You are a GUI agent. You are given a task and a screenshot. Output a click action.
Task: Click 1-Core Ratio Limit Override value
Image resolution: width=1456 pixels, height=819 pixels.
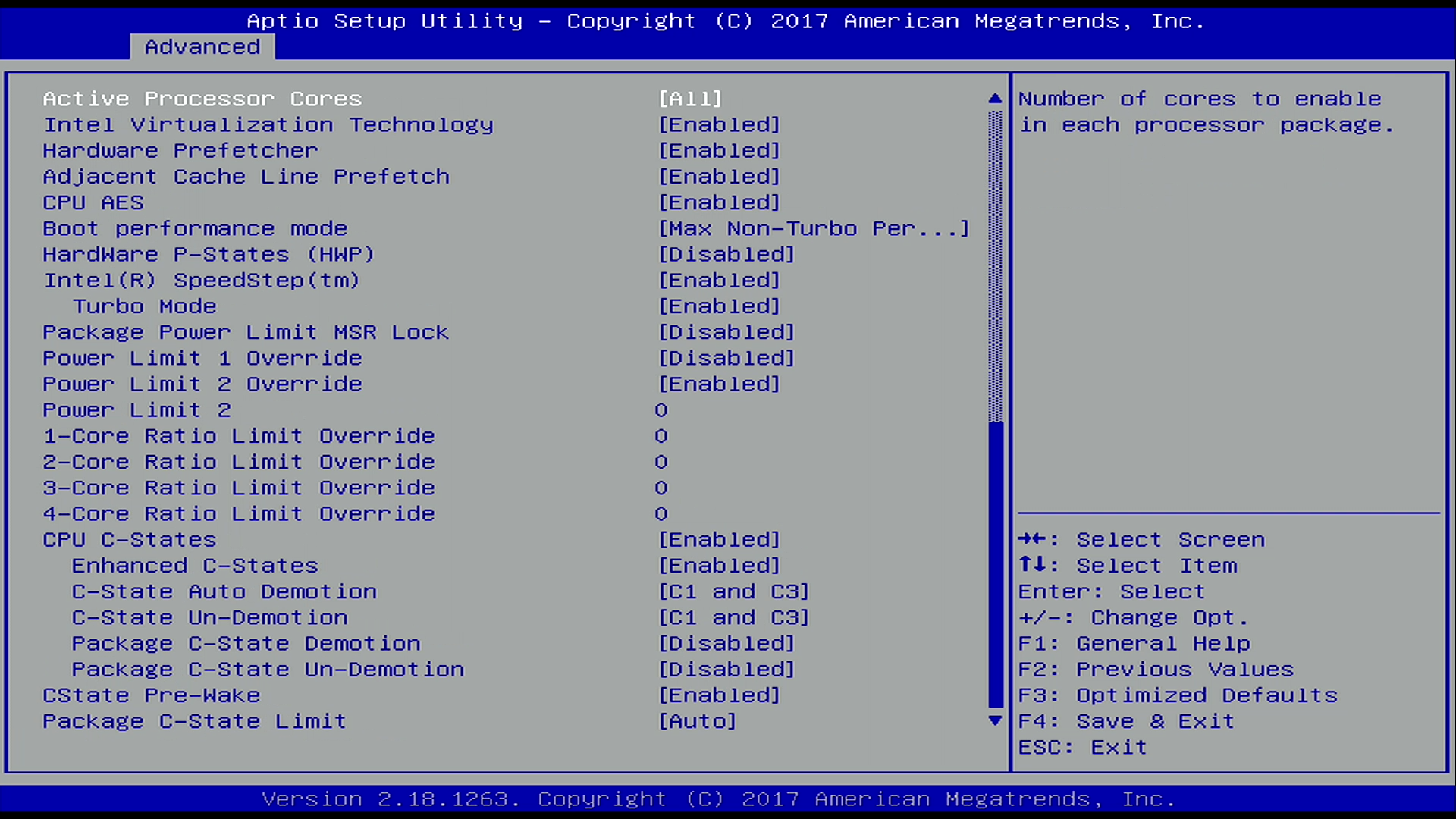coord(661,436)
